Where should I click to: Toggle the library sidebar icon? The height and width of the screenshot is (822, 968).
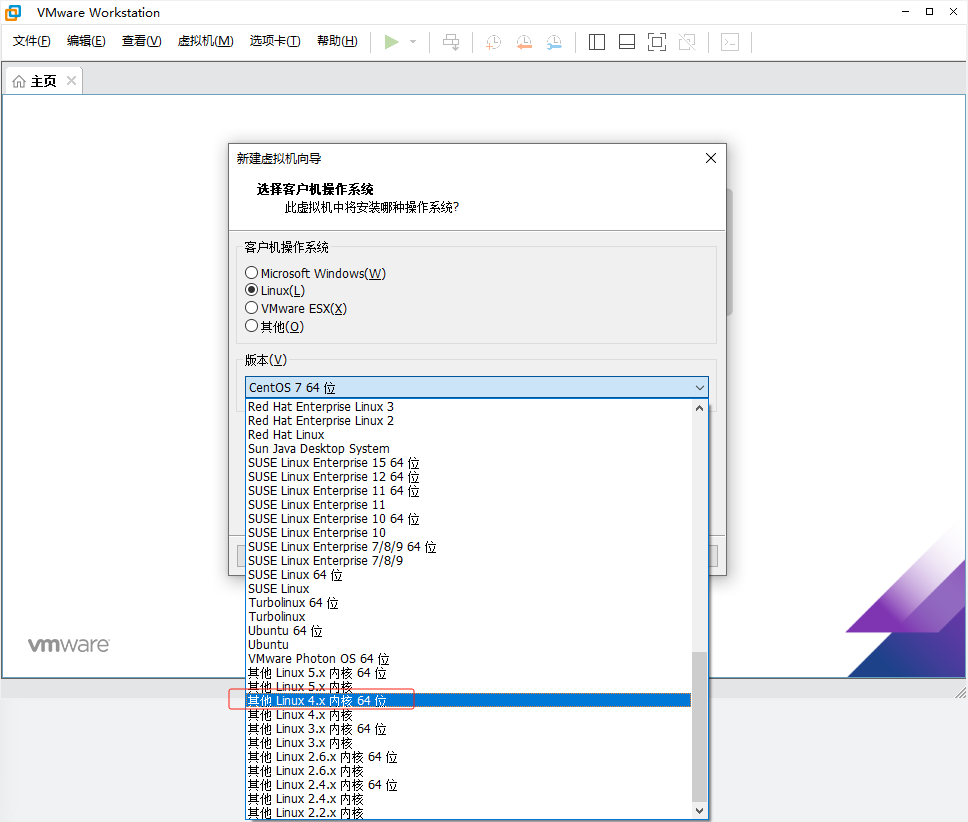(x=596, y=42)
